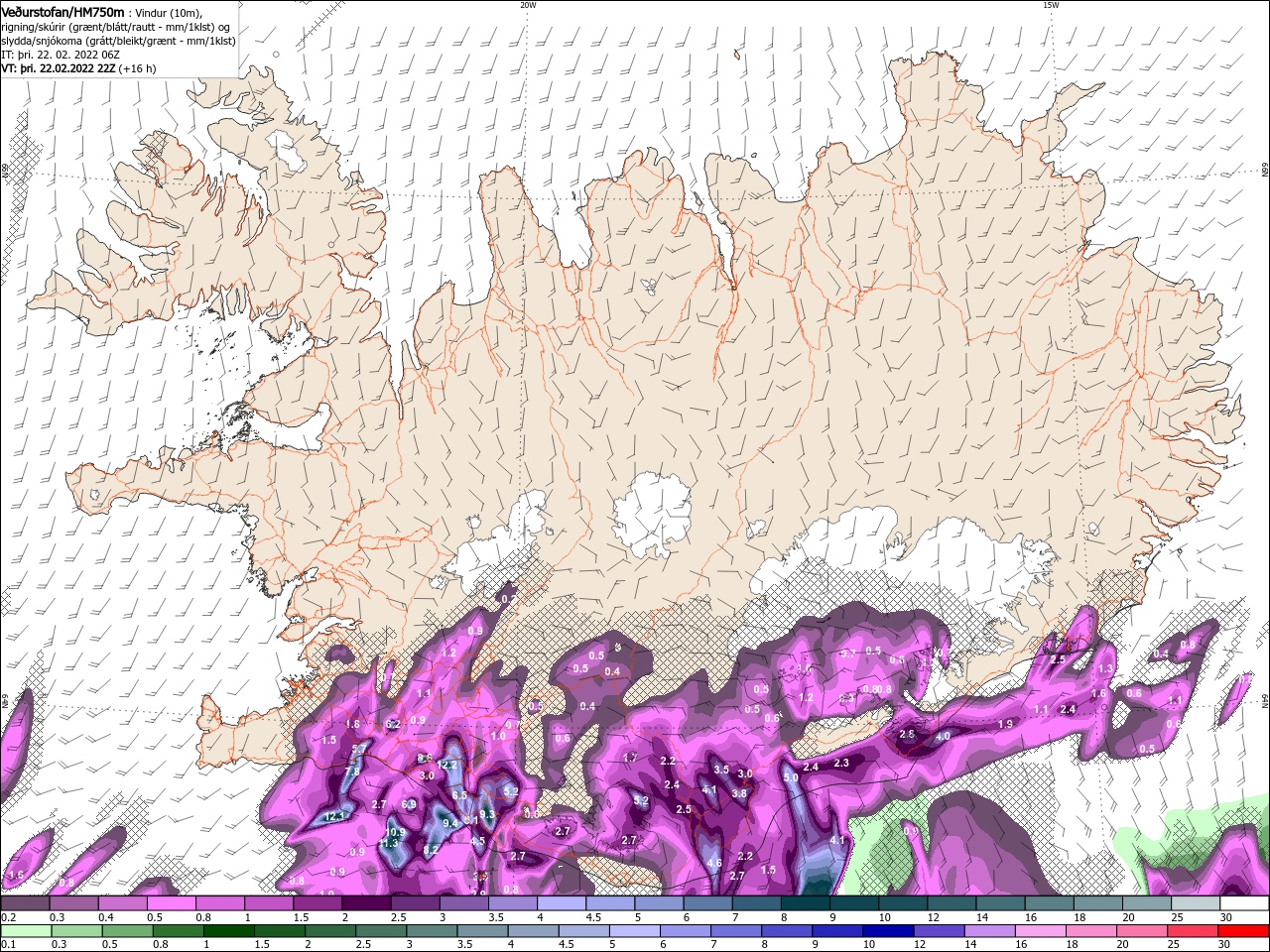Click upper legend swatch between 0.2 and 0.3
Screen dimensions: 1270x952
click(25, 903)
